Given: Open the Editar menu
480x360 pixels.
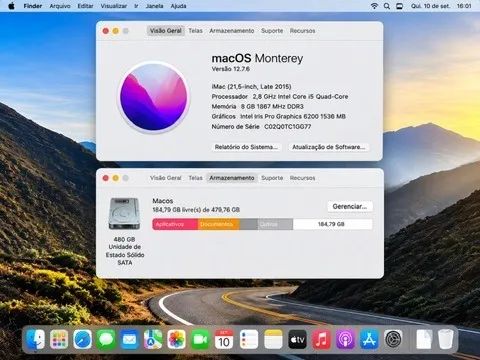Looking at the screenshot, I should click(85, 6).
